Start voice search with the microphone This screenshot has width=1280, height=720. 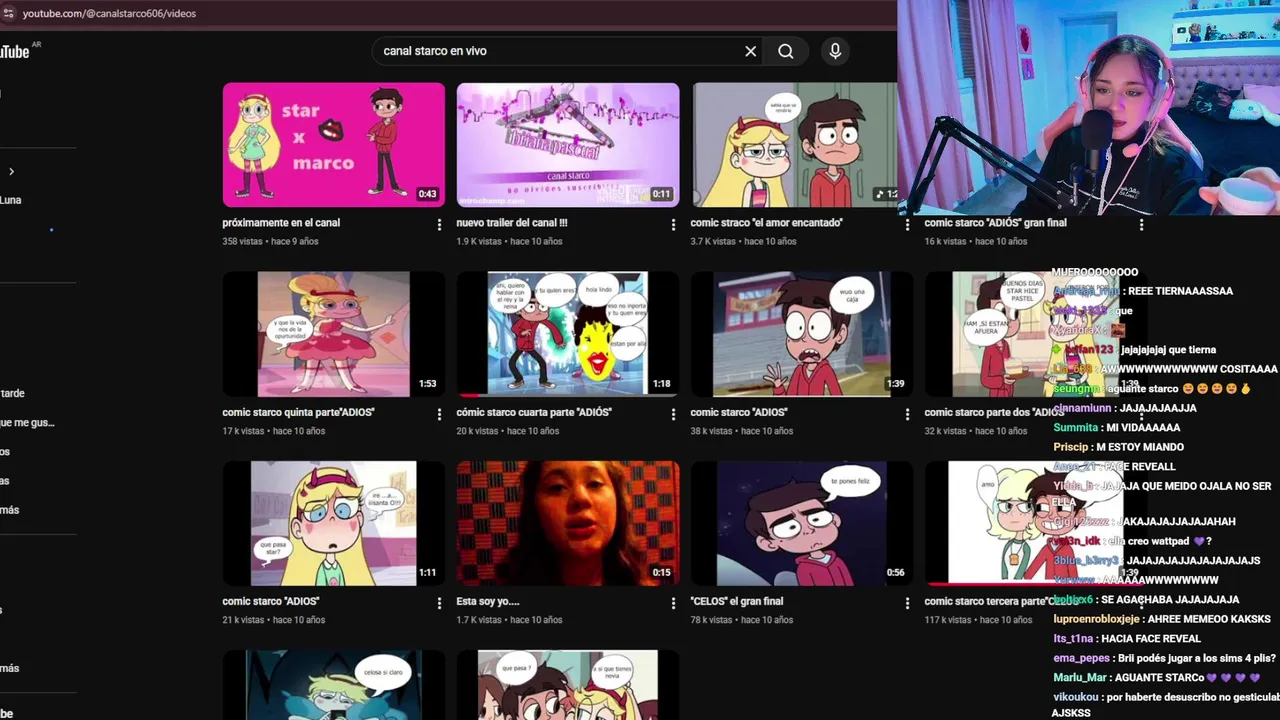tap(835, 51)
